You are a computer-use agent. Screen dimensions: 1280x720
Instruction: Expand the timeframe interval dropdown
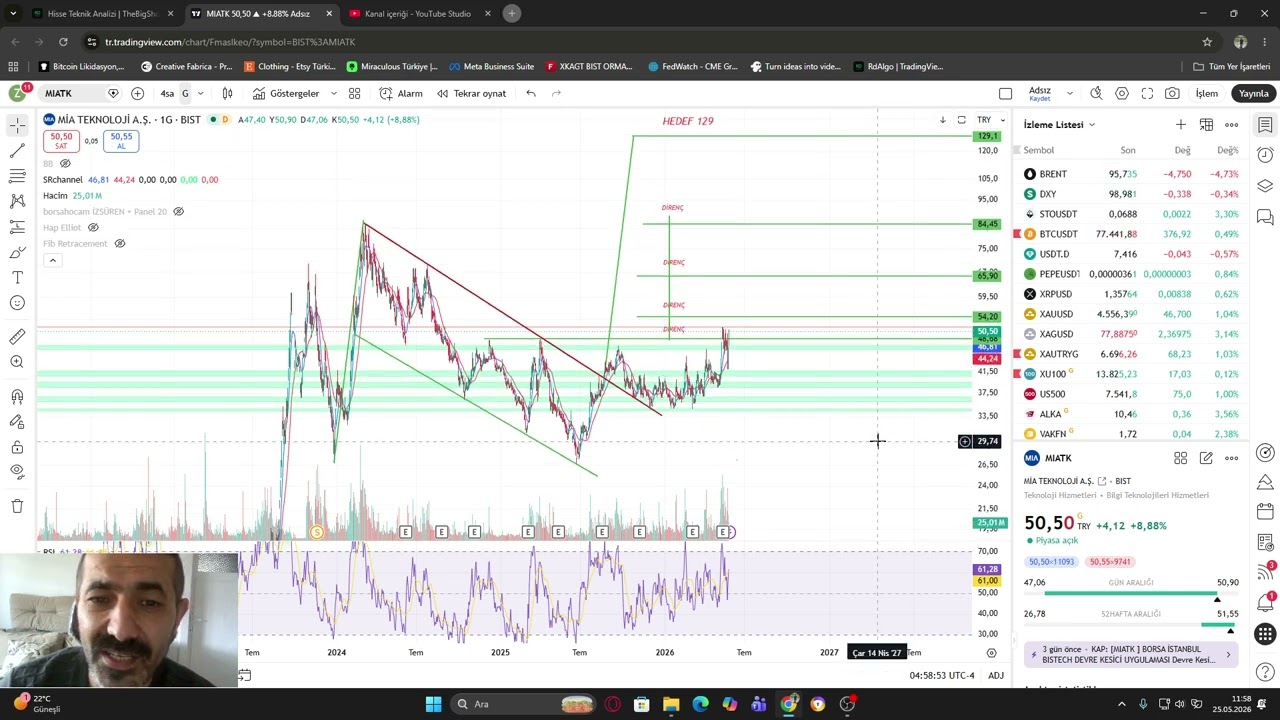pyautogui.click(x=200, y=93)
